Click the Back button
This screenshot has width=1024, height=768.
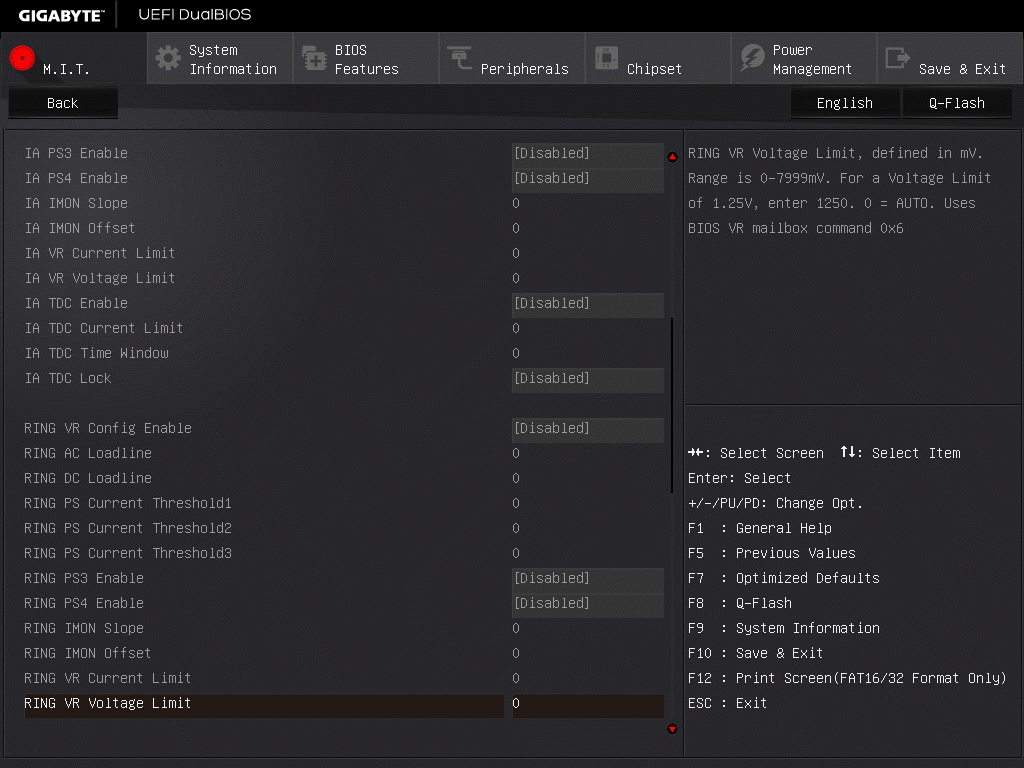pyautogui.click(x=63, y=103)
